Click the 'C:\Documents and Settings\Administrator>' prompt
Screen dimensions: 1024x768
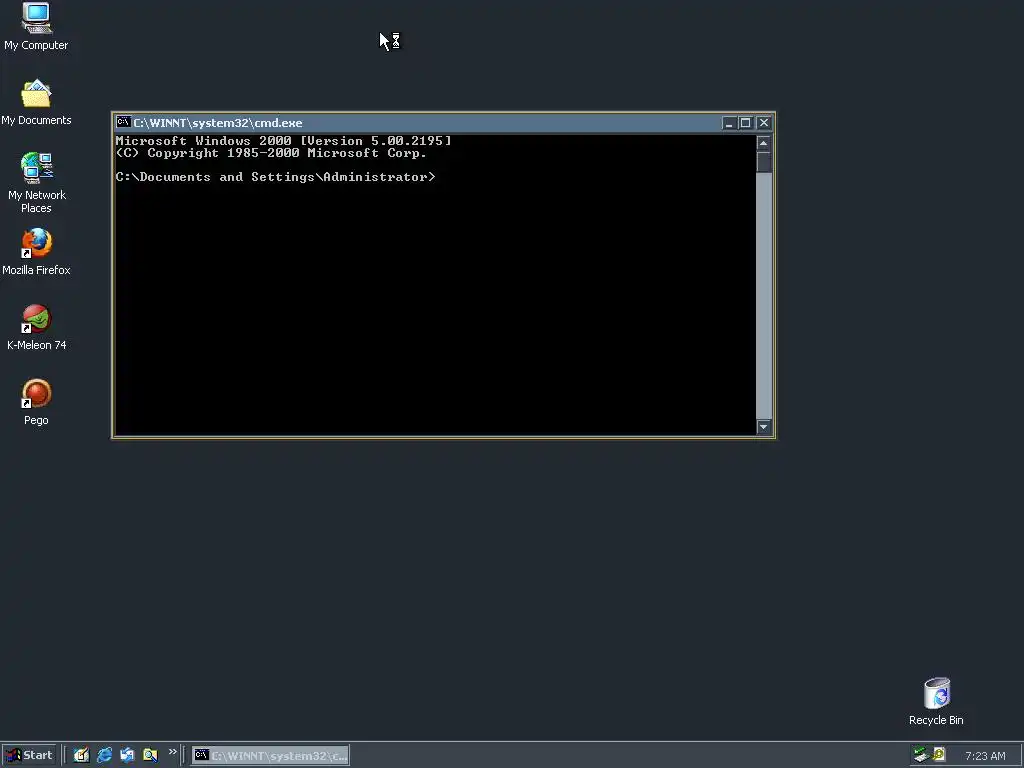pos(276,177)
